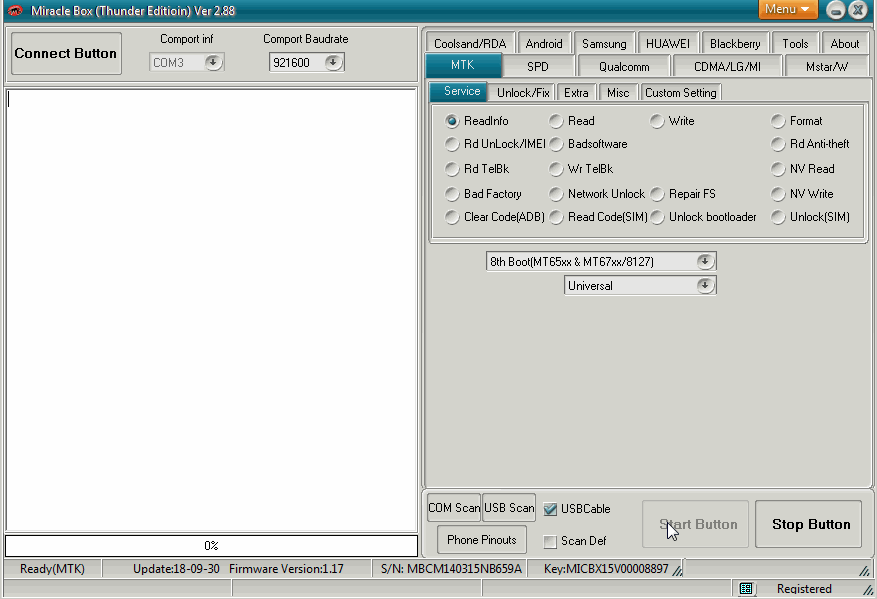Select the MTK tab
The height and width of the screenshot is (599, 877).
tap(463, 65)
